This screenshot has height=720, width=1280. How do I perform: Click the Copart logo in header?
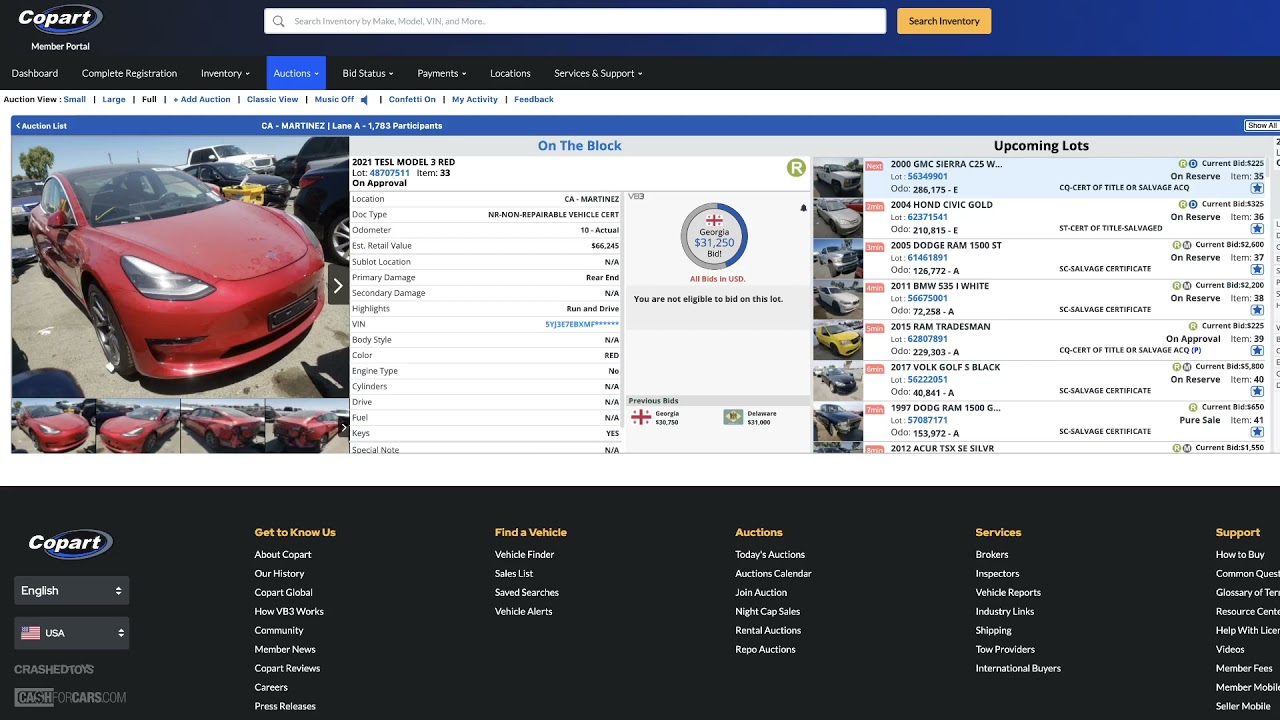60,18
